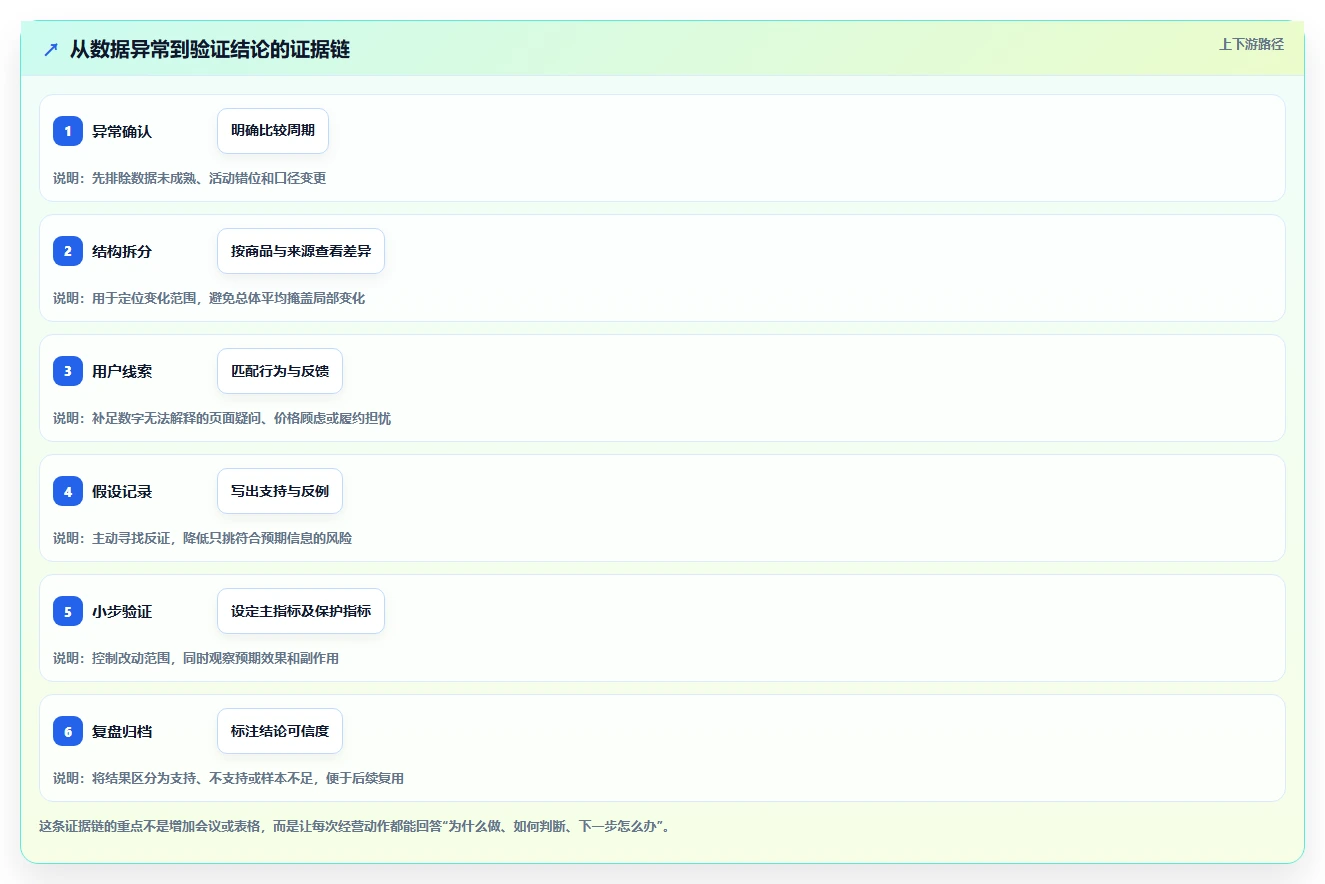Click the step number 6 badge

pyautogui.click(x=68, y=731)
